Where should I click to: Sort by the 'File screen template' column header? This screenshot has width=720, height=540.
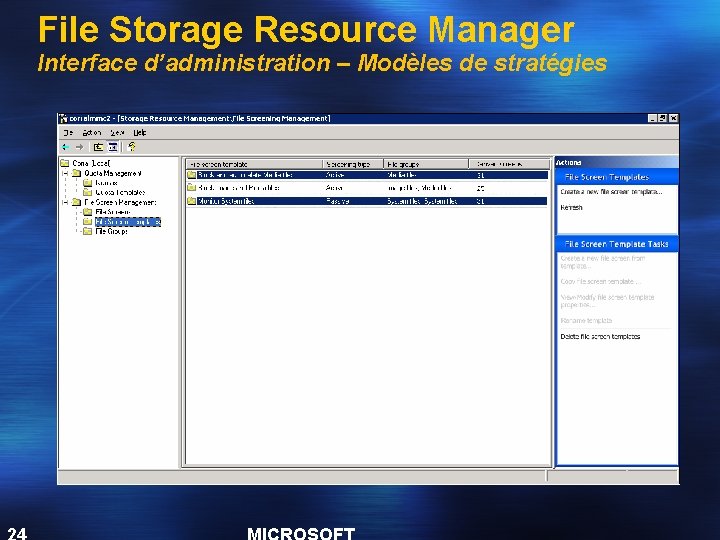254,164
